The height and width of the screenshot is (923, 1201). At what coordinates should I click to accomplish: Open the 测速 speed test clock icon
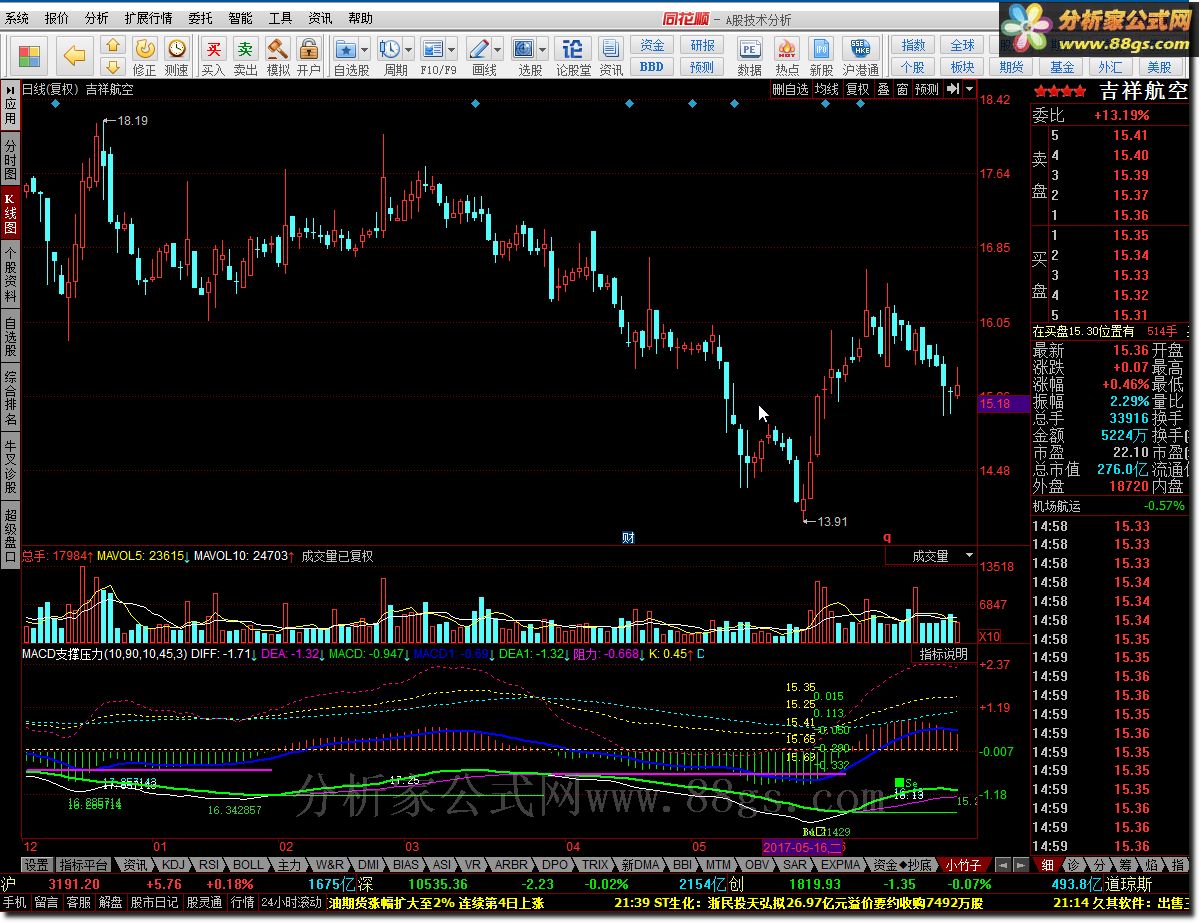pyautogui.click(x=177, y=57)
